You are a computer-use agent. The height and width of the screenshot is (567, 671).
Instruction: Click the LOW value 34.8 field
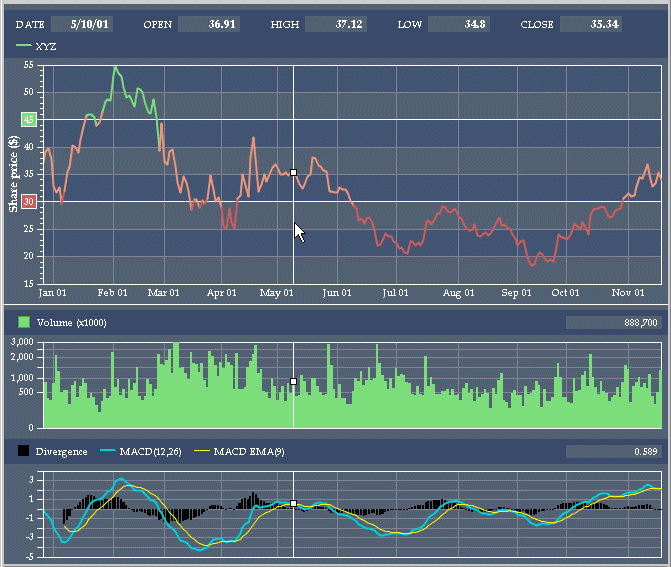point(459,23)
